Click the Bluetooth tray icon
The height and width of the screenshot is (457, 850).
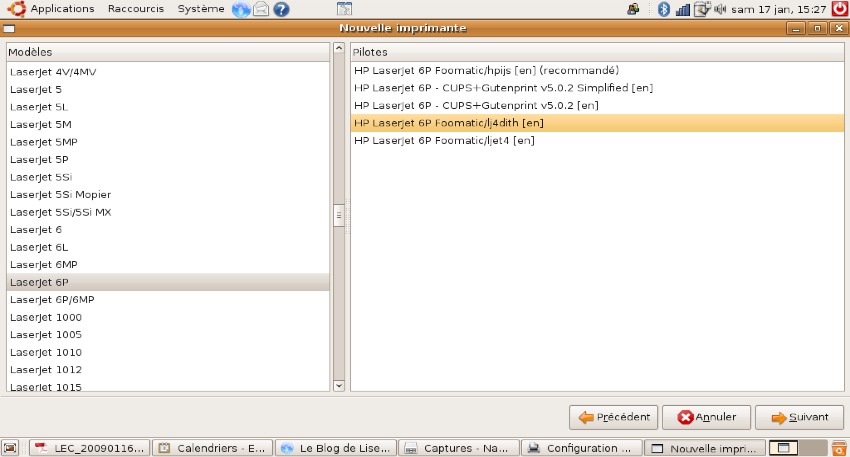663,10
